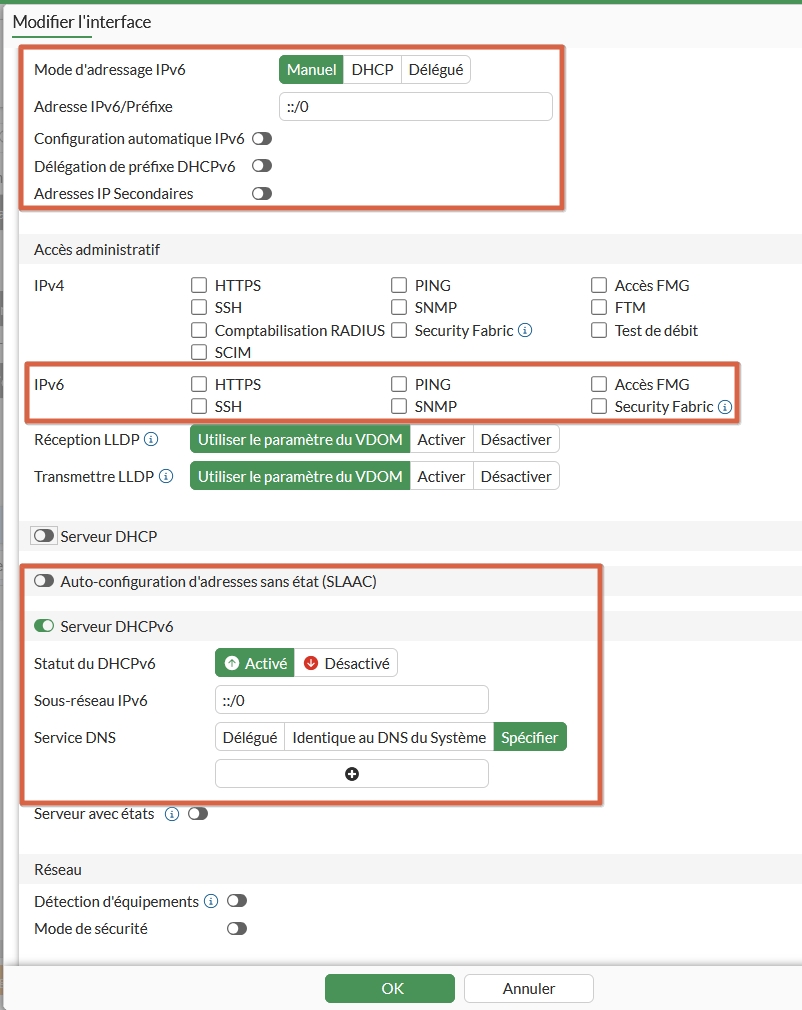Screen dimensions: 802x1010
Task: Set Transmettre LLDP to Activer
Action: tap(441, 476)
